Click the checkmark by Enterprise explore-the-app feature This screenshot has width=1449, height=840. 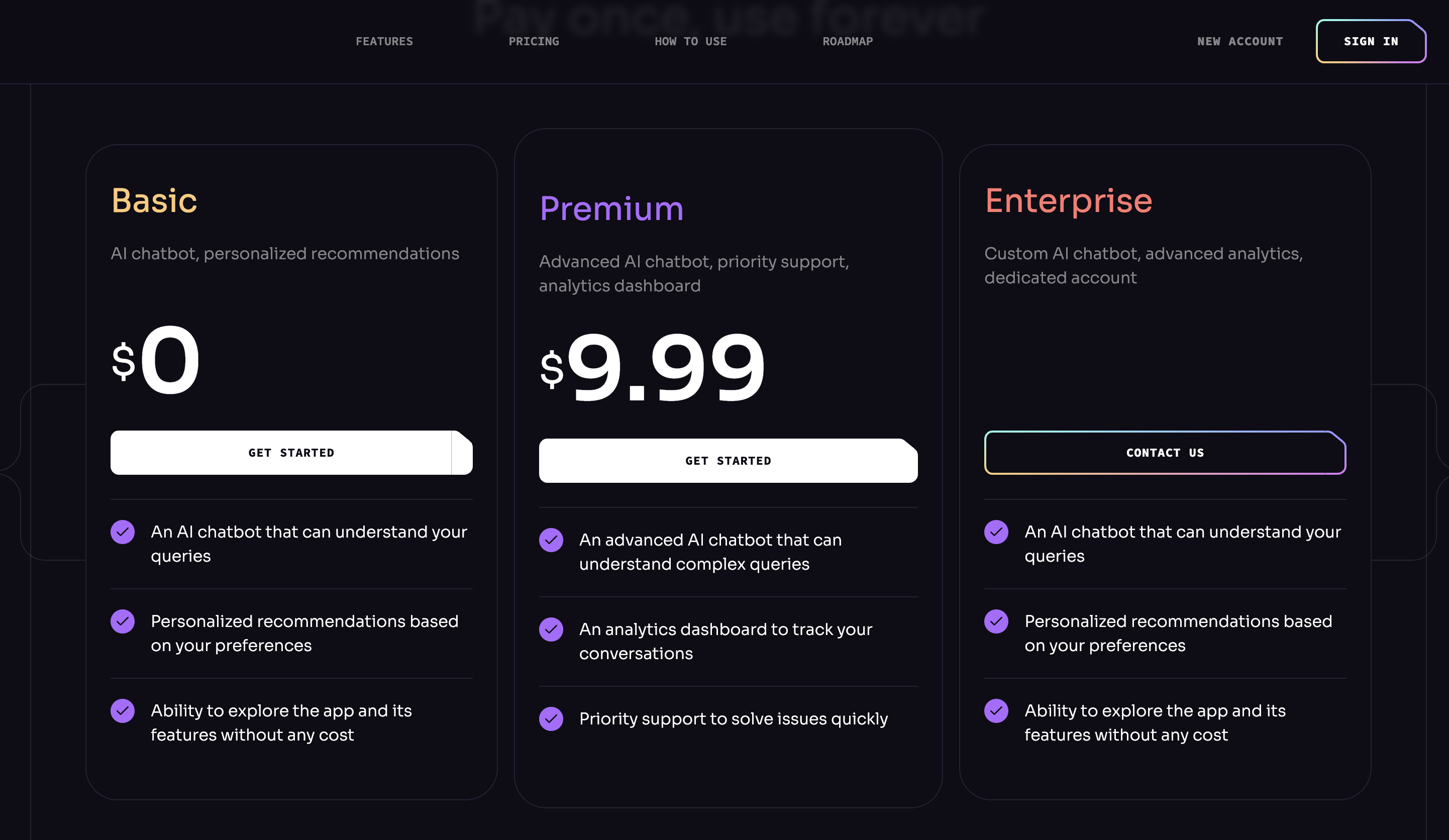[996, 711]
